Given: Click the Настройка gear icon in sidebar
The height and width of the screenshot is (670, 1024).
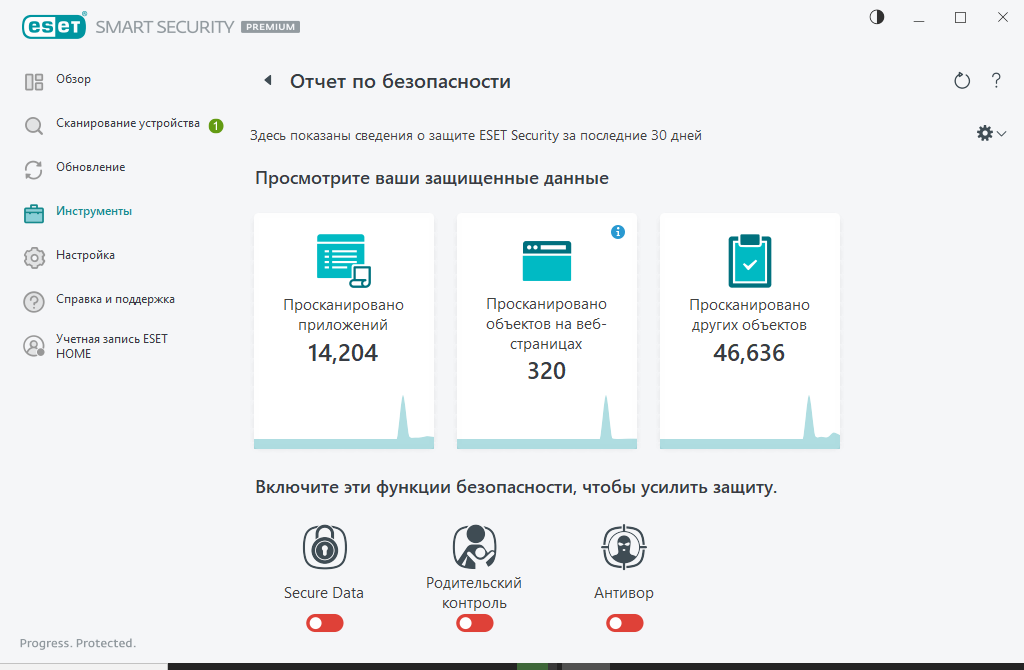Looking at the screenshot, I should 34,257.
